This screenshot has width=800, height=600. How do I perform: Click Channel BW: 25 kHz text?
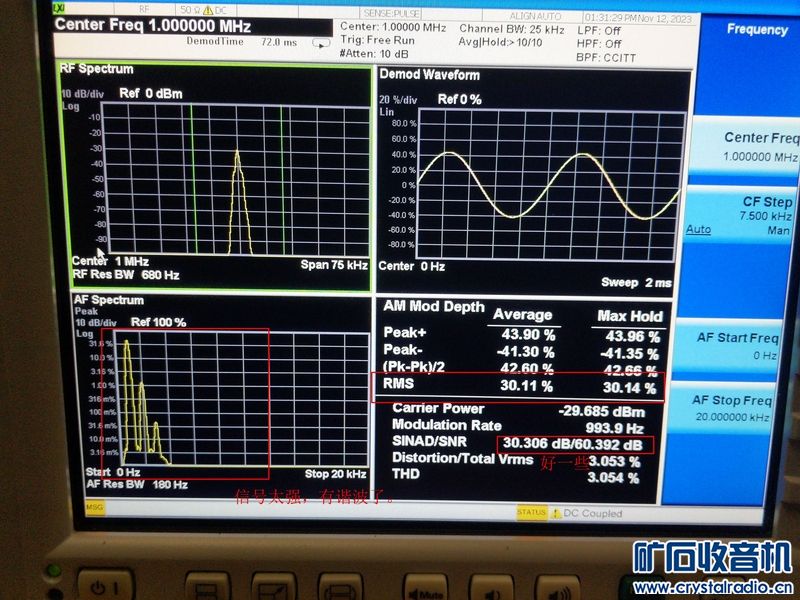coord(512,30)
